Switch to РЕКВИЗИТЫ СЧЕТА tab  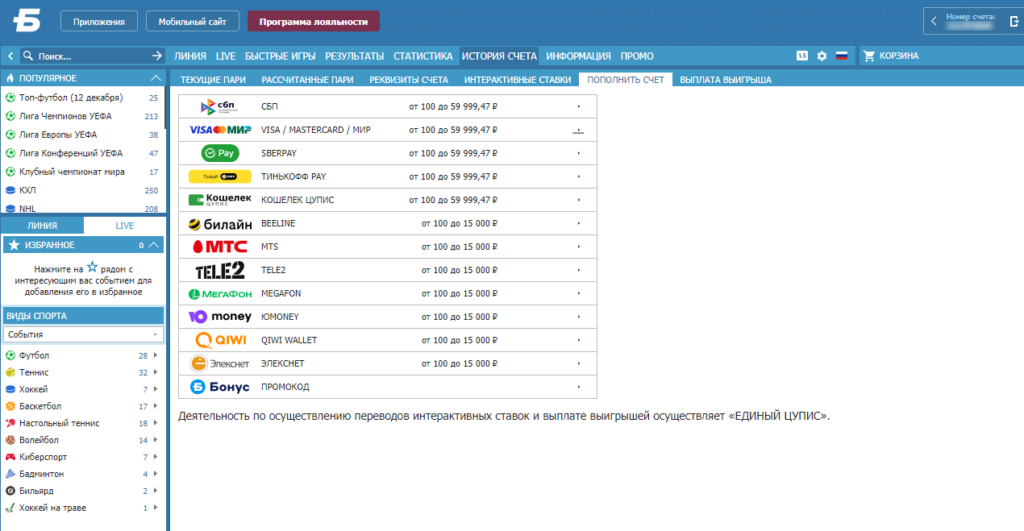[x=409, y=80]
